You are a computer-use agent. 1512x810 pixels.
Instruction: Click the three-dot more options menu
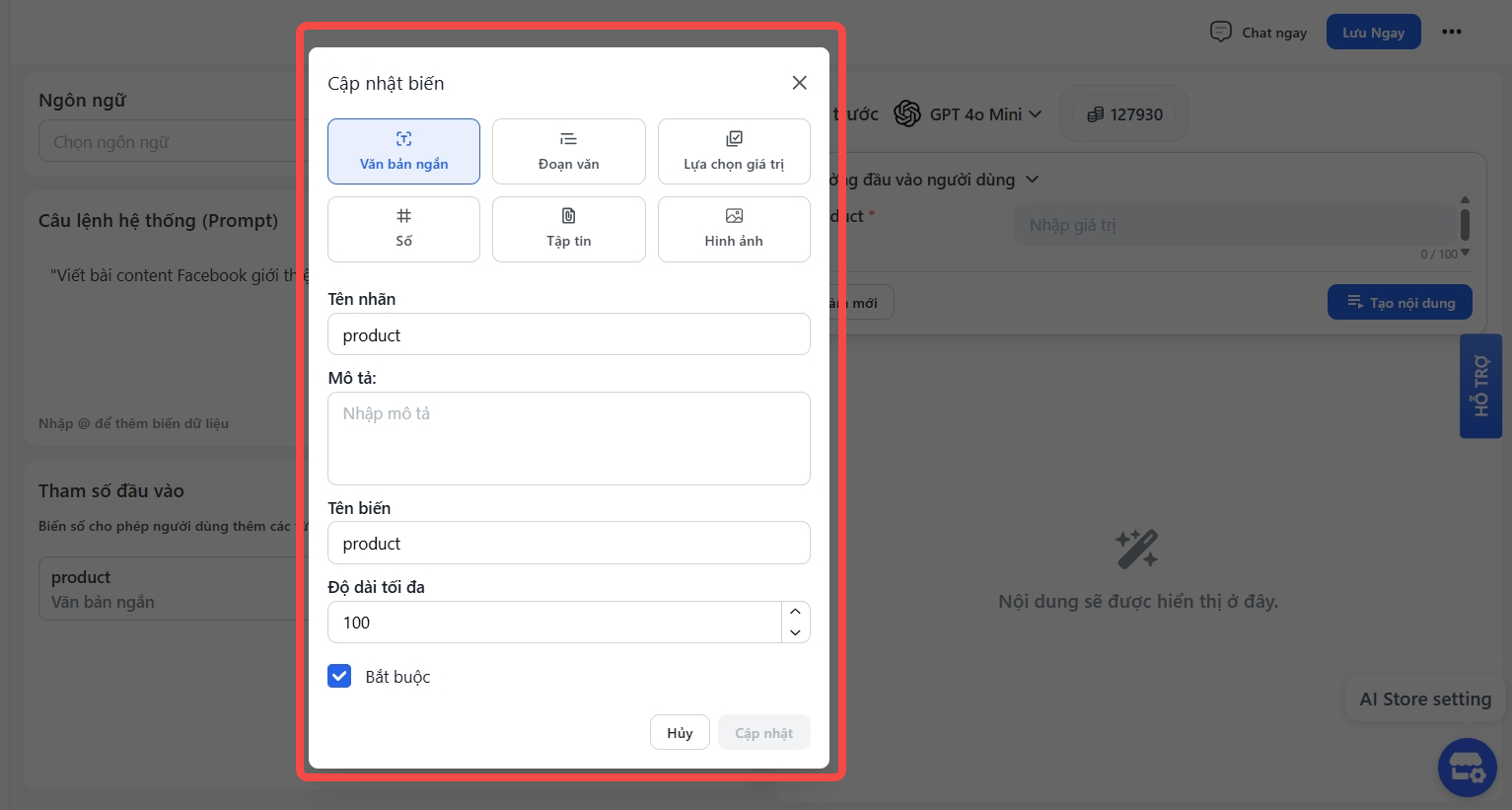click(x=1451, y=32)
